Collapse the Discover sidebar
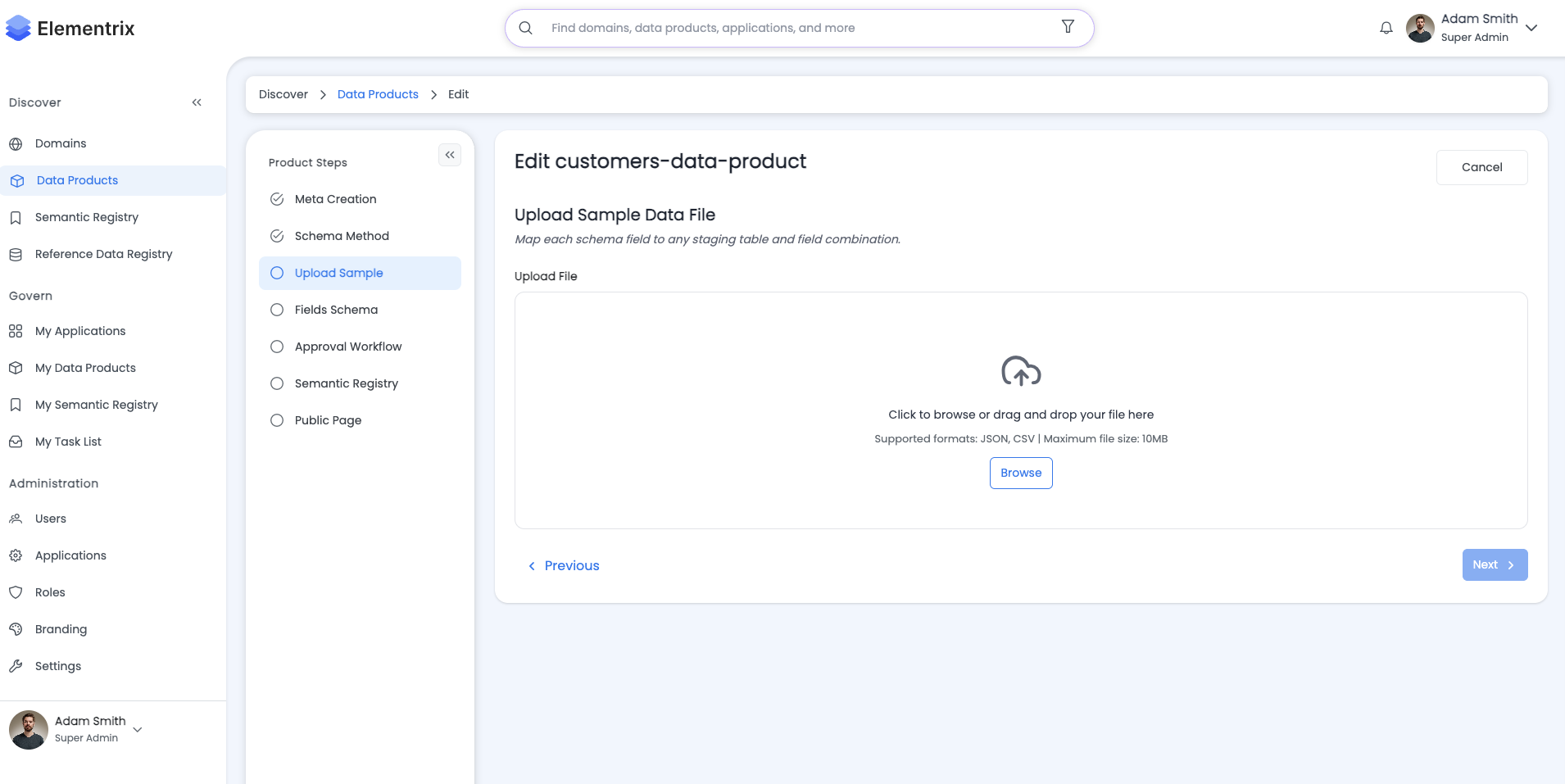Image resolution: width=1565 pixels, height=784 pixels. [197, 102]
